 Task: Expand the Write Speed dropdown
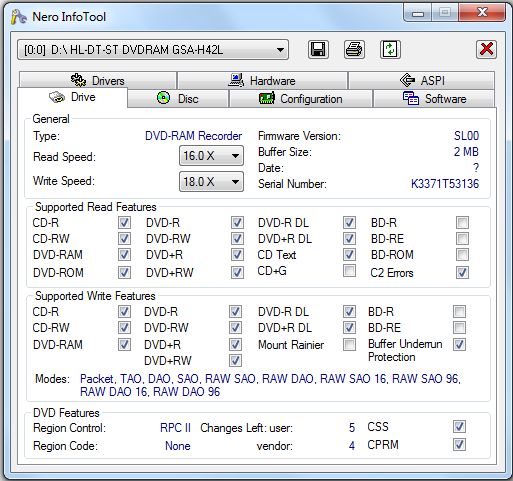coord(211,182)
